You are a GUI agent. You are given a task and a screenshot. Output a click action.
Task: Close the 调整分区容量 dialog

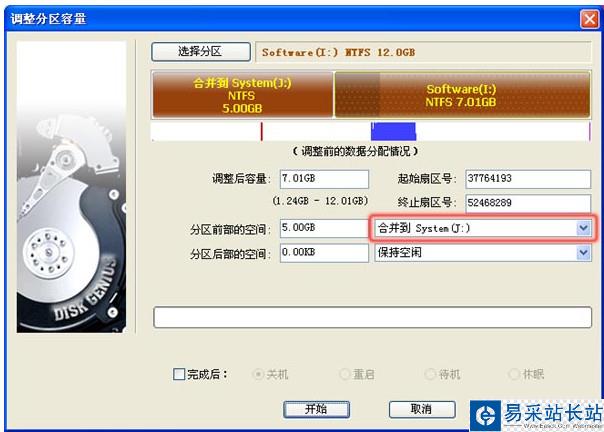589,18
